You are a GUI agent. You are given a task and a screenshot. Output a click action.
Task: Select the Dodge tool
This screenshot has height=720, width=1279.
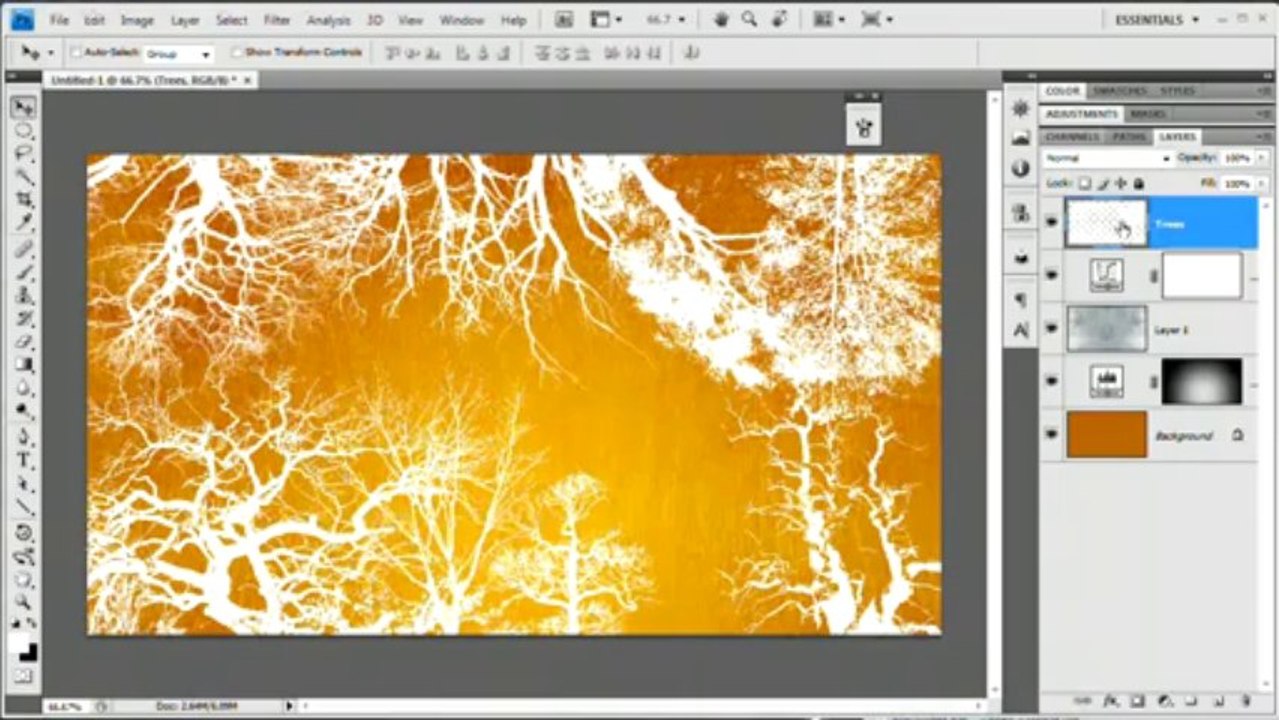point(24,411)
